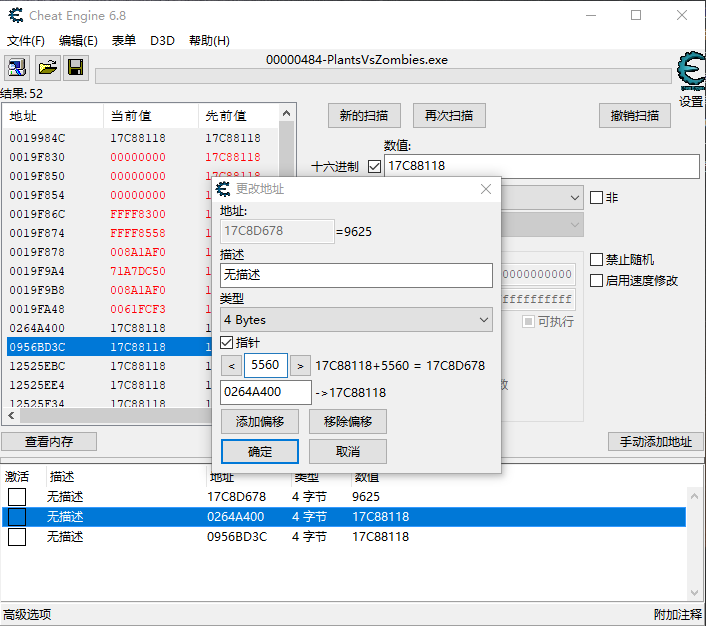
Task: Uncheck the 指针 pointer checkbox
Action: pos(226,342)
